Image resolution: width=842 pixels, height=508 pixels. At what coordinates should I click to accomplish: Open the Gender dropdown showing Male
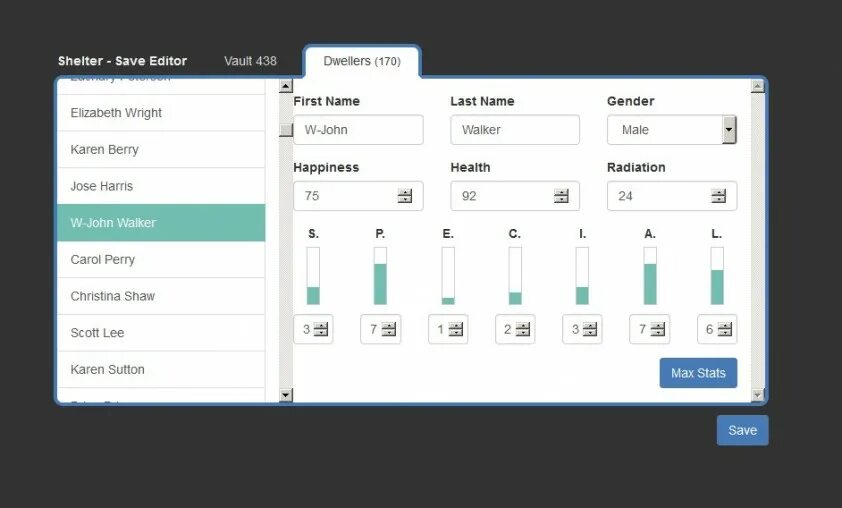672,129
